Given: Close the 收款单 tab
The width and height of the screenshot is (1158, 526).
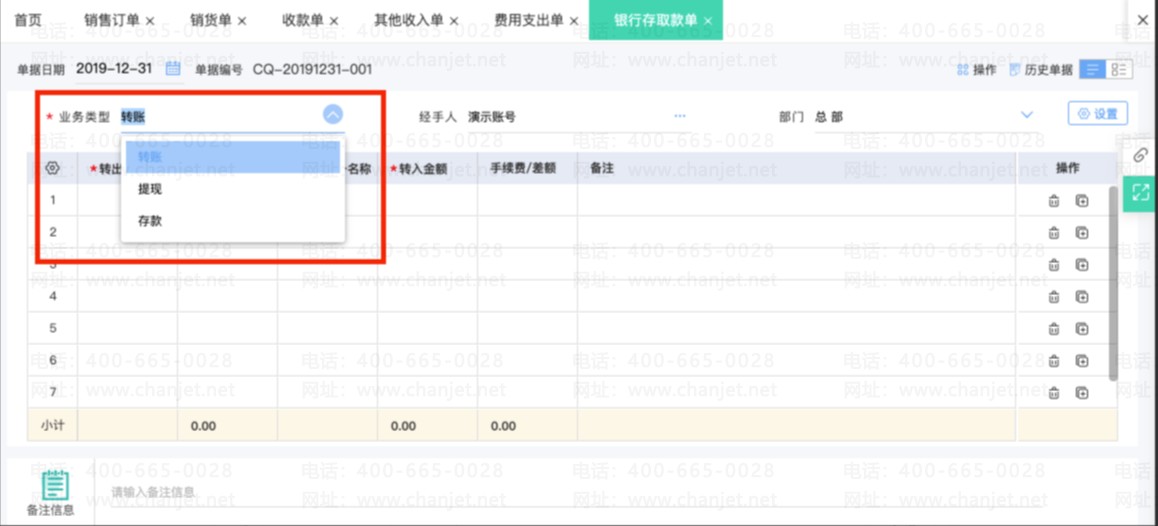Looking at the screenshot, I should (x=334, y=21).
